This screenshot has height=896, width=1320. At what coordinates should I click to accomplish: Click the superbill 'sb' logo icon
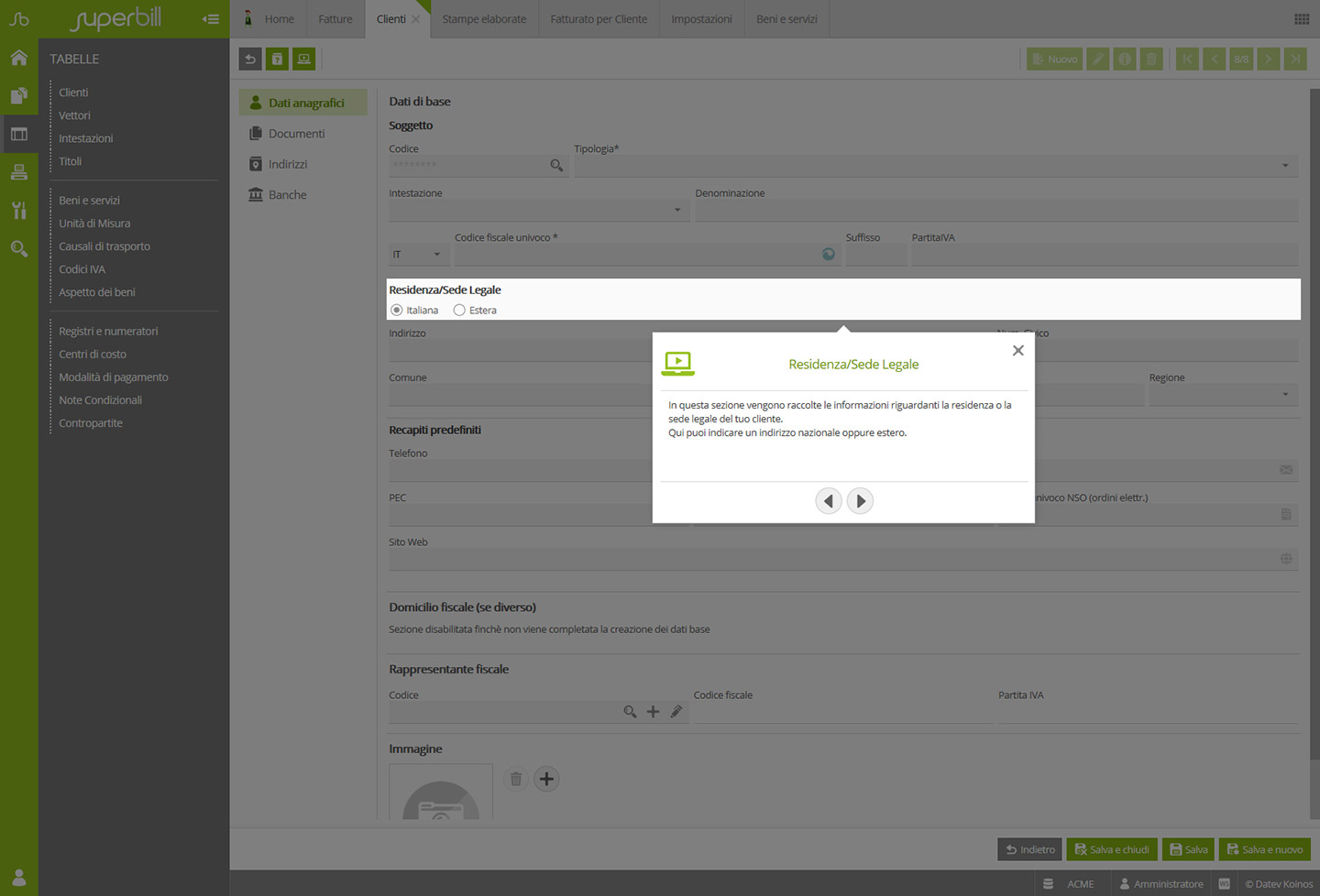[18, 18]
